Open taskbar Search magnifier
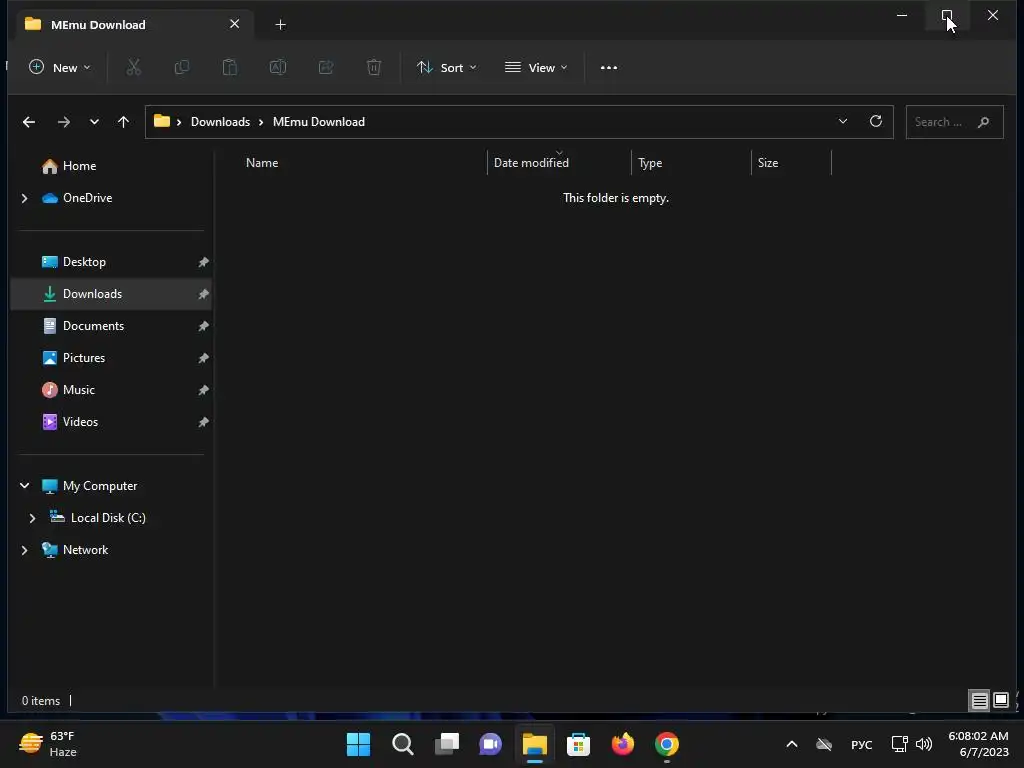The image size is (1024, 768). click(x=403, y=744)
